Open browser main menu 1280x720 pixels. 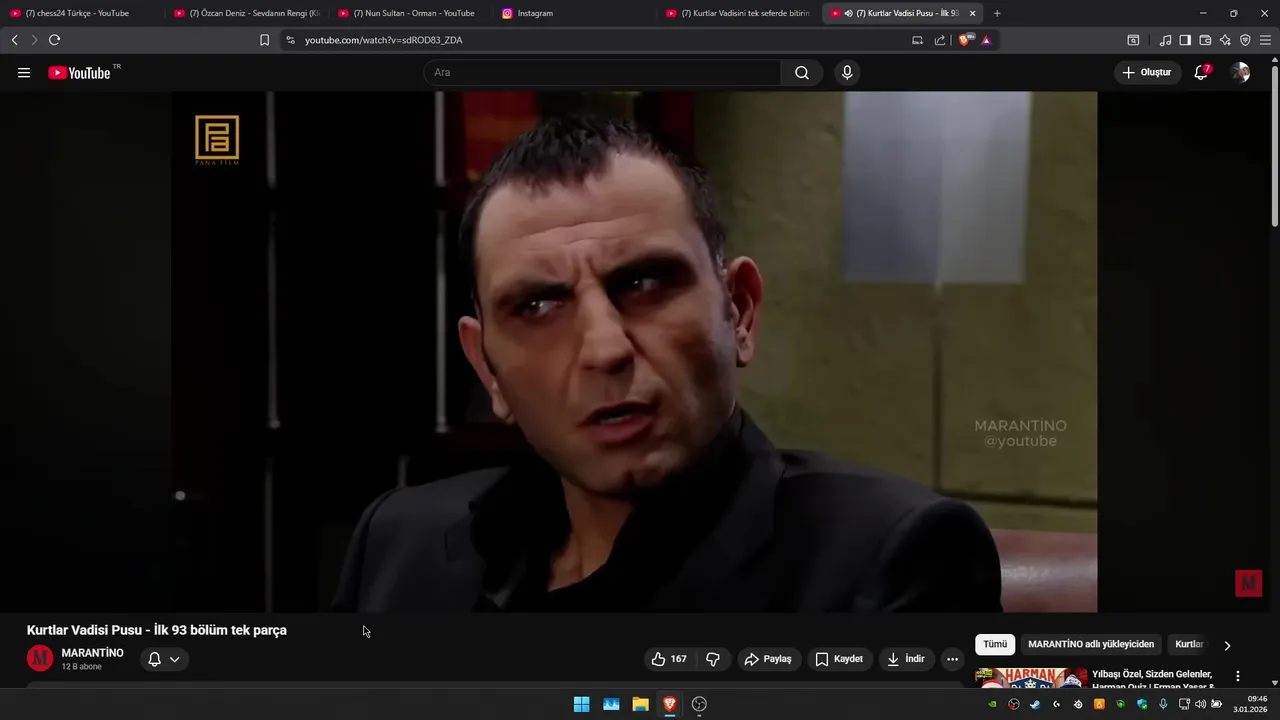tap(1265, 40)
